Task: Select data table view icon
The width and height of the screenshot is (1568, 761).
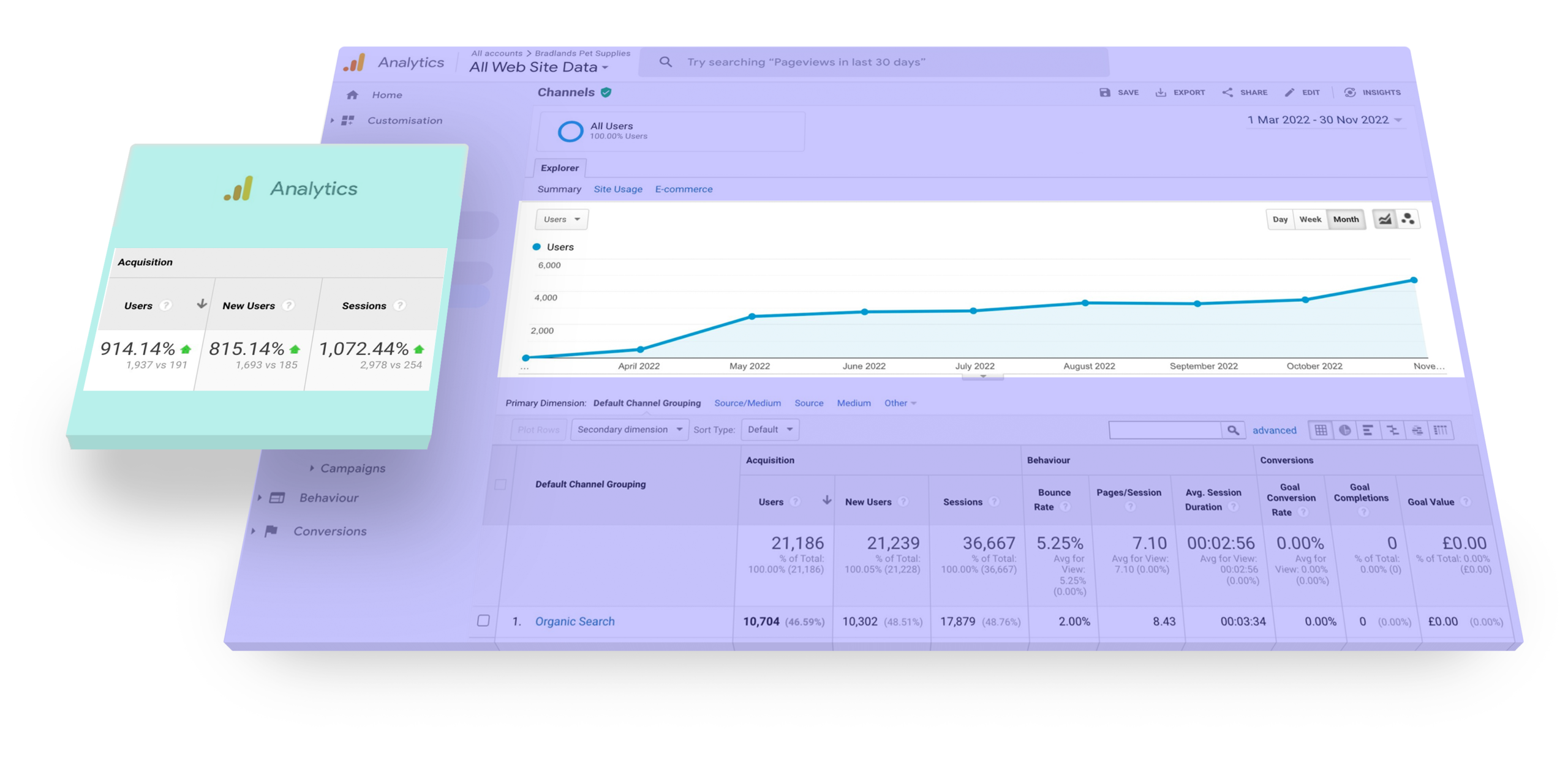Action: (1320, 430)
